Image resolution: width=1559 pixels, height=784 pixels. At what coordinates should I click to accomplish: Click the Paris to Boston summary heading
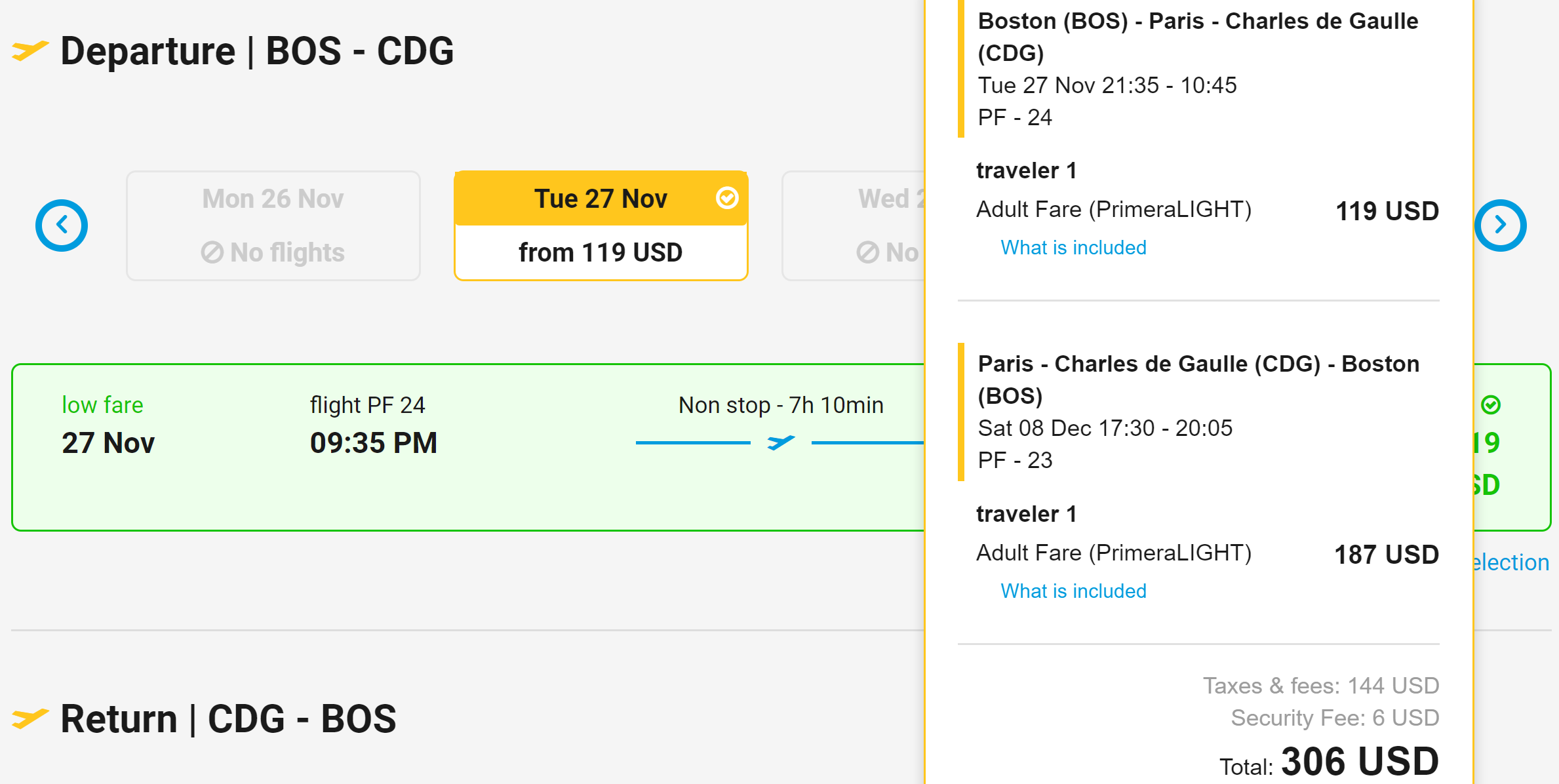point(1198,380)
